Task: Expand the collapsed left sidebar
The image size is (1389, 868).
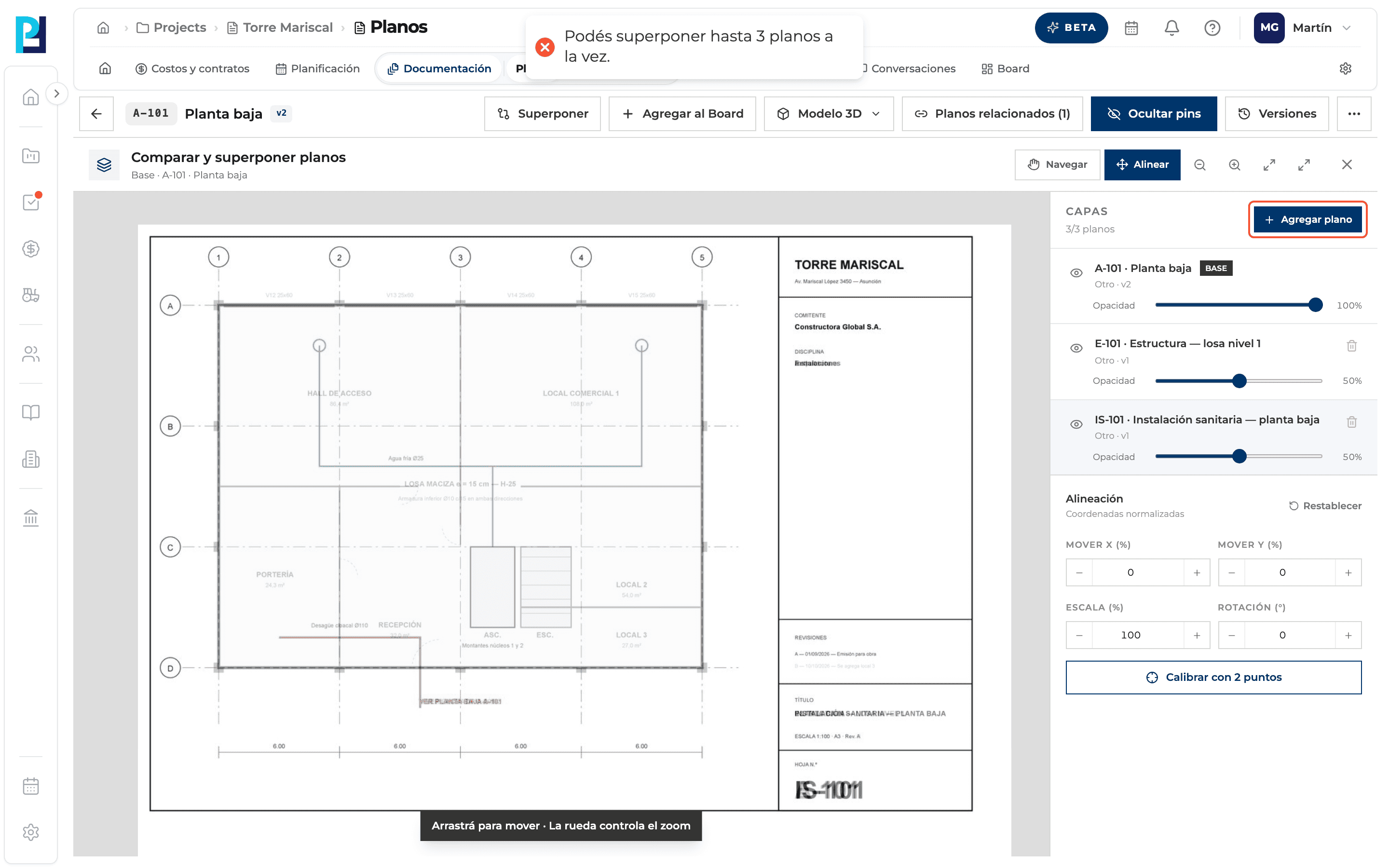Action: (x=56, y=94)
